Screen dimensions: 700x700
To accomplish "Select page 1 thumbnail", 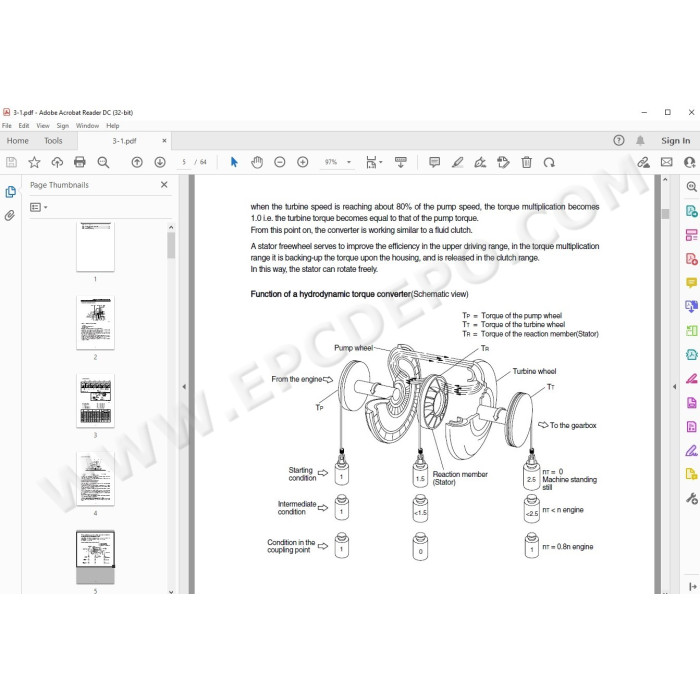I will coord(95,246).
